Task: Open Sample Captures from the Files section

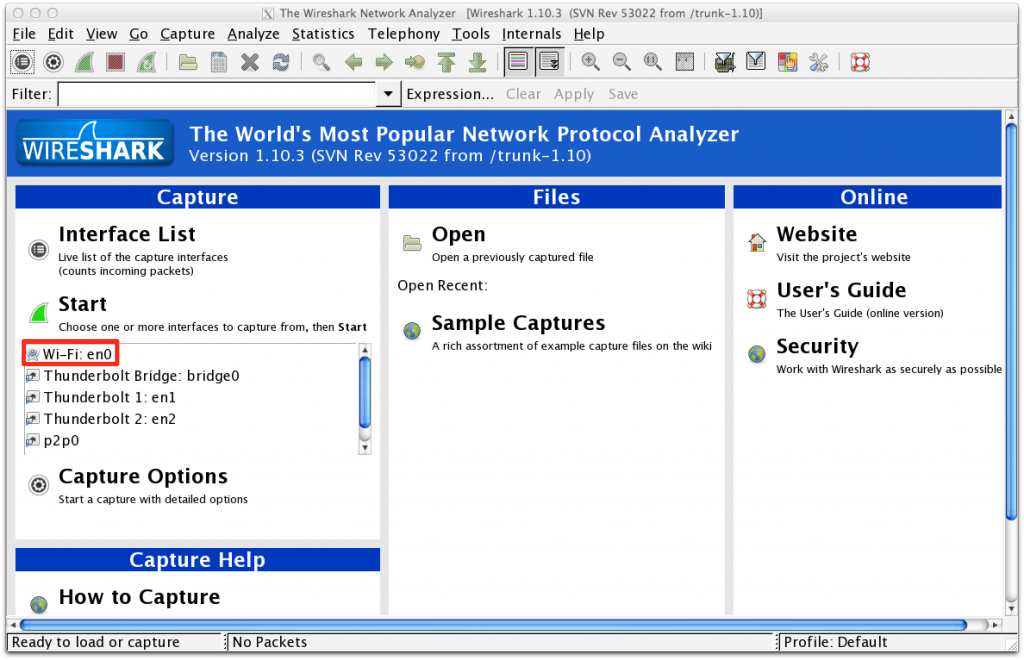Action: tap(518, 323)
